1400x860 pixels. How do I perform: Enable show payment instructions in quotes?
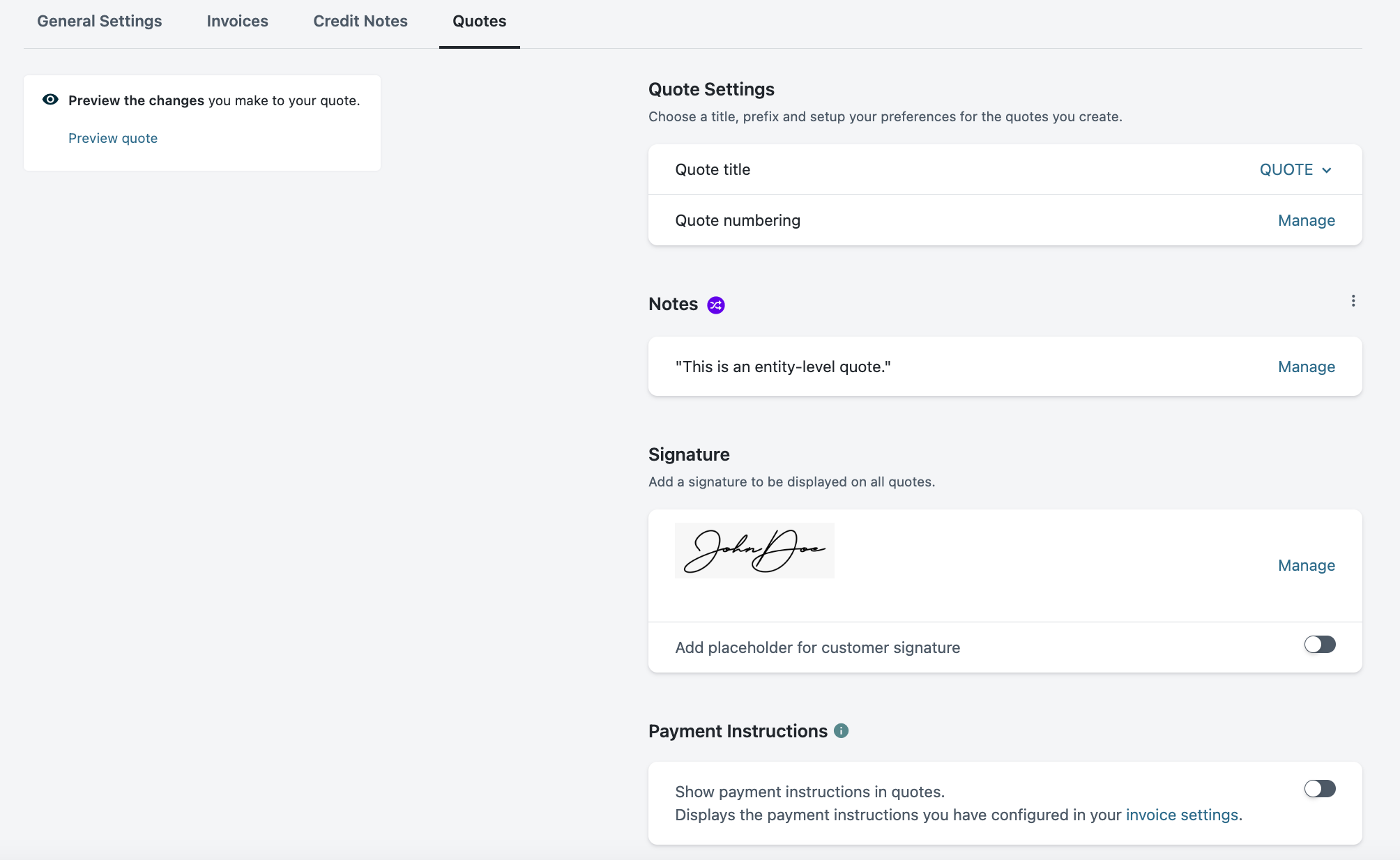1319,789
